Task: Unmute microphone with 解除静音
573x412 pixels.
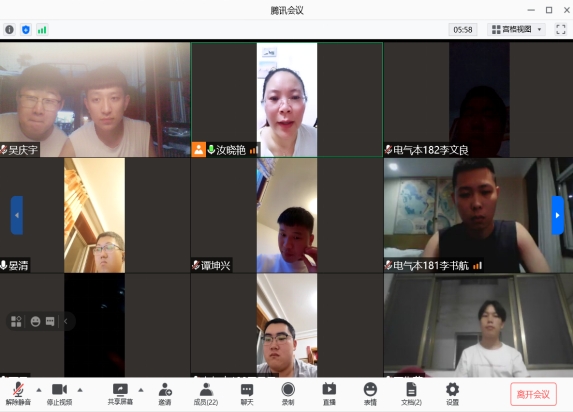Action: pyautogui.click(x=18, y=394)
